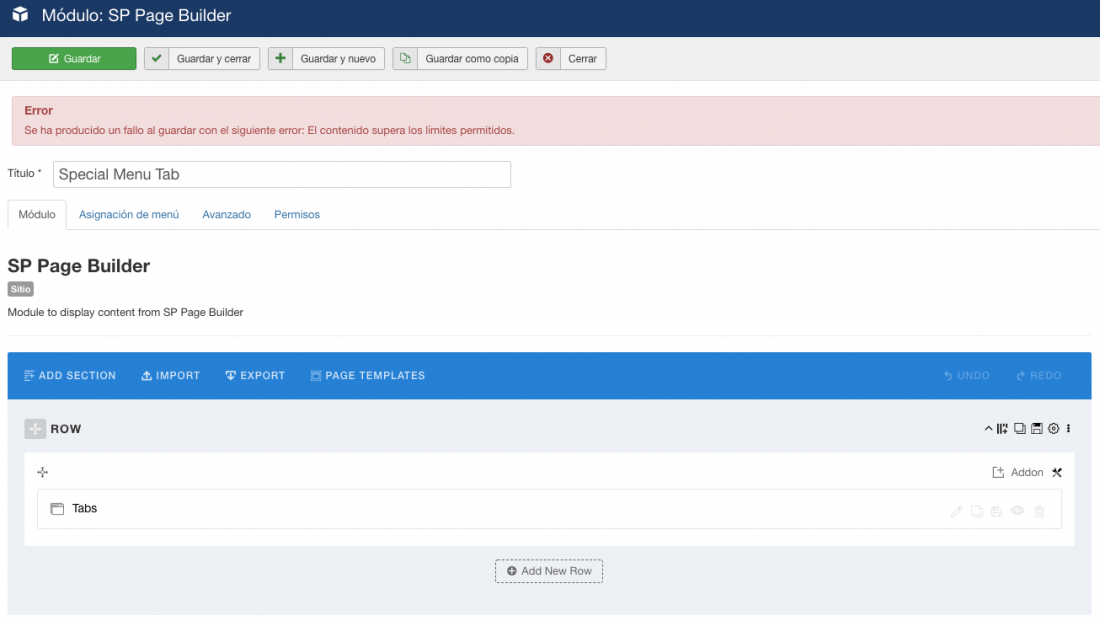
Task: Open PAGE TEMPLATES in builder toolbar
Action: [368, 375]
